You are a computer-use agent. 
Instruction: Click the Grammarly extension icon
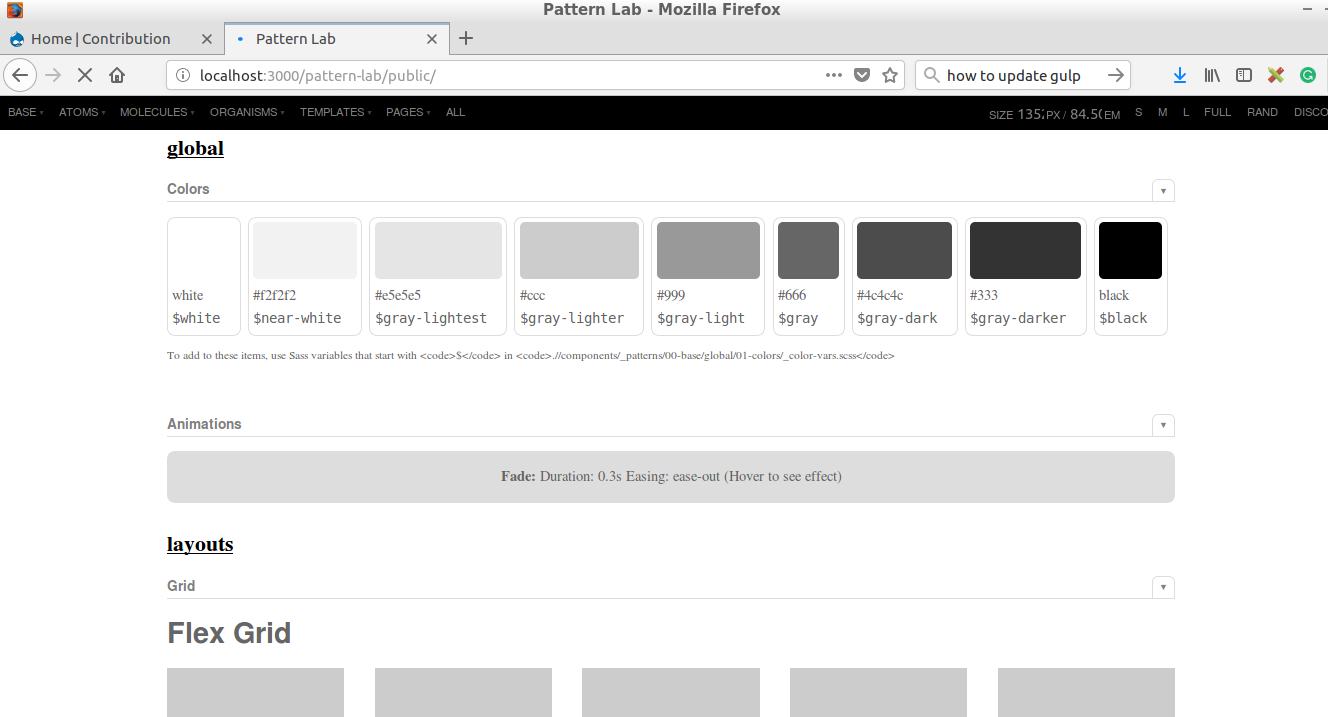pyautogui.click(x=1308, y=75)
